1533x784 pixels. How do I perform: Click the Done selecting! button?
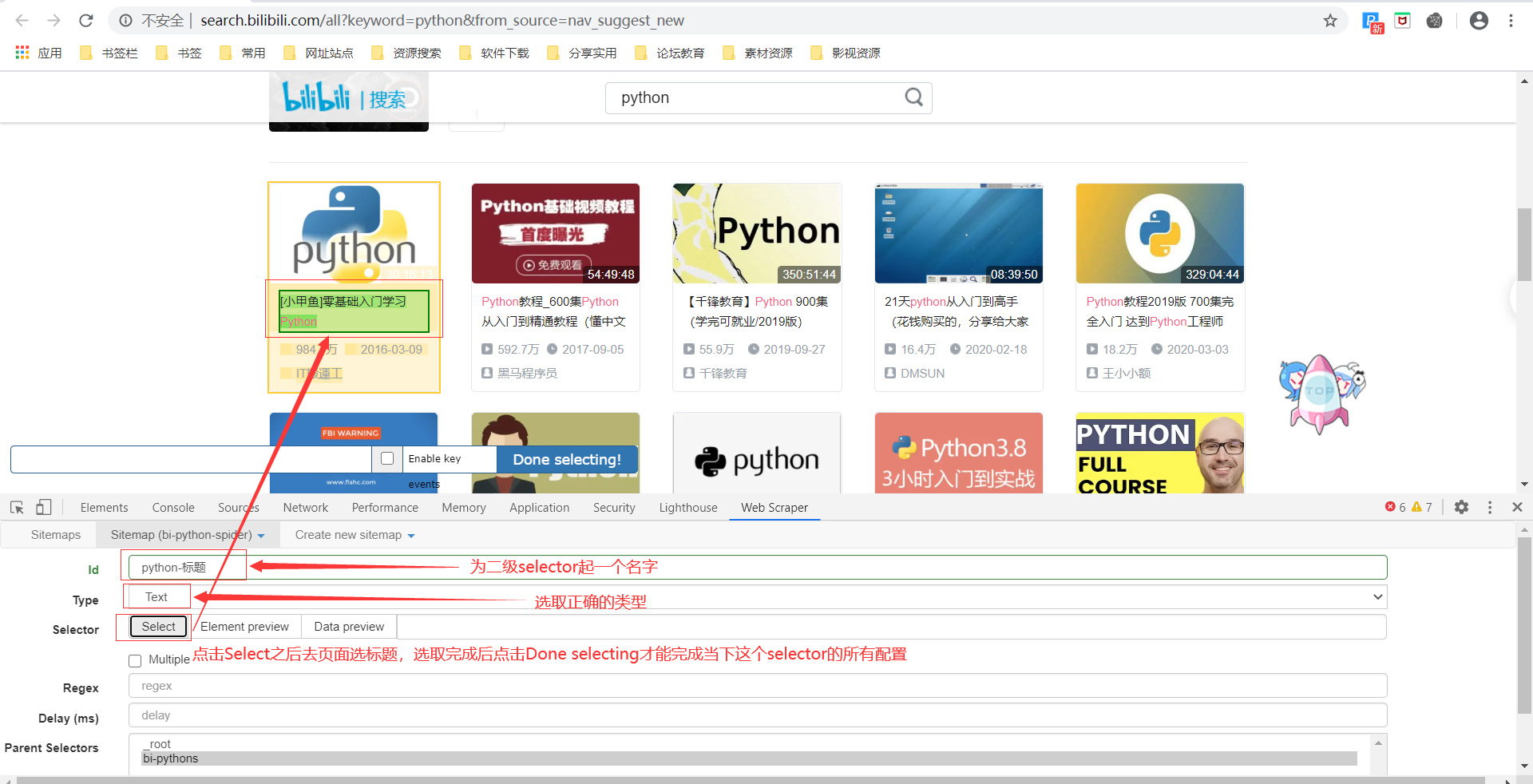pyautogui.click(x=567, y=459)
